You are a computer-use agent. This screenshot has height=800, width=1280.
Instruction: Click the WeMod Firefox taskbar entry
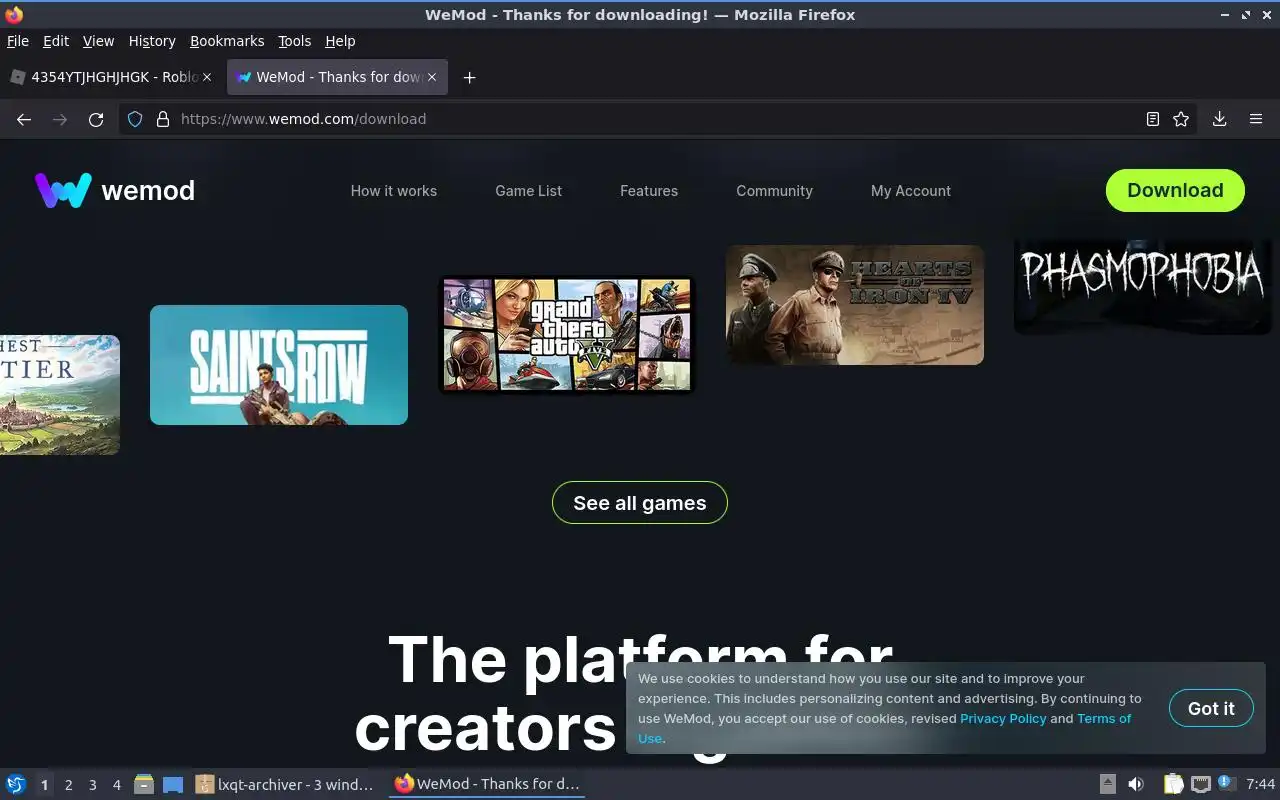487,784
